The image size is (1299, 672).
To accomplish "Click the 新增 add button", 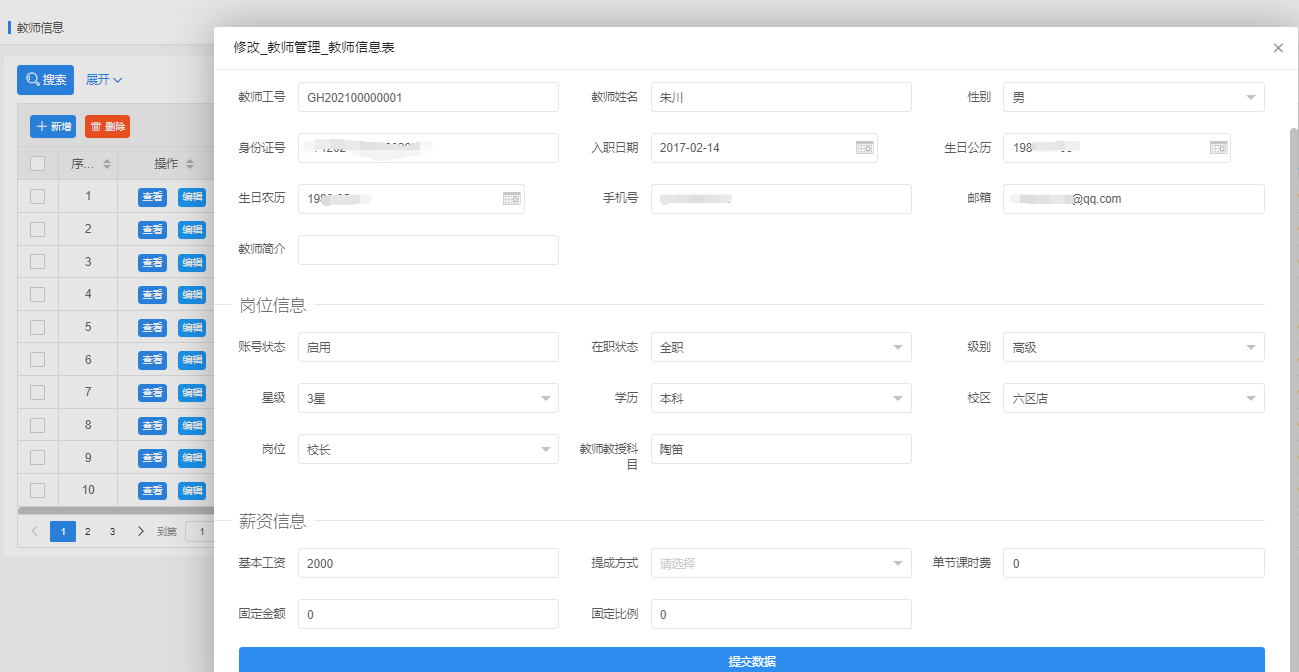I will click(x=53, y=127).
